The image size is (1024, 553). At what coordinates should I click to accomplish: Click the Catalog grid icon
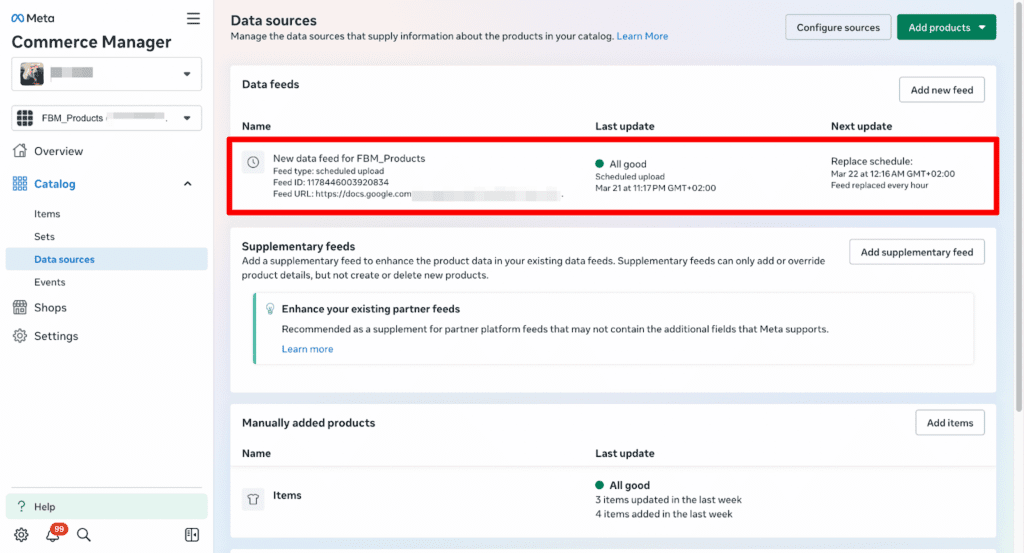(20, 184)
